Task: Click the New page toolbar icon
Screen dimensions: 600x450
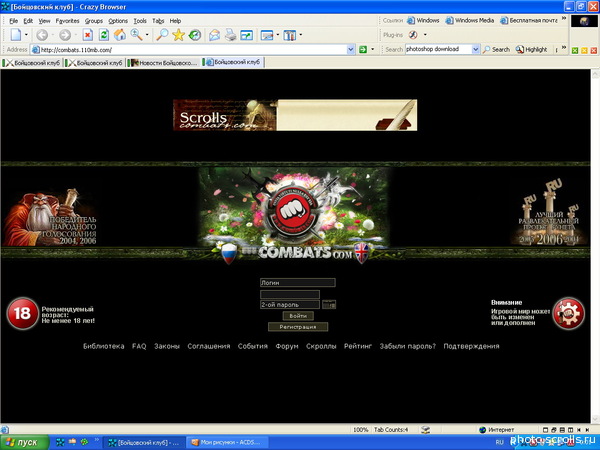Action: point(16,35)
